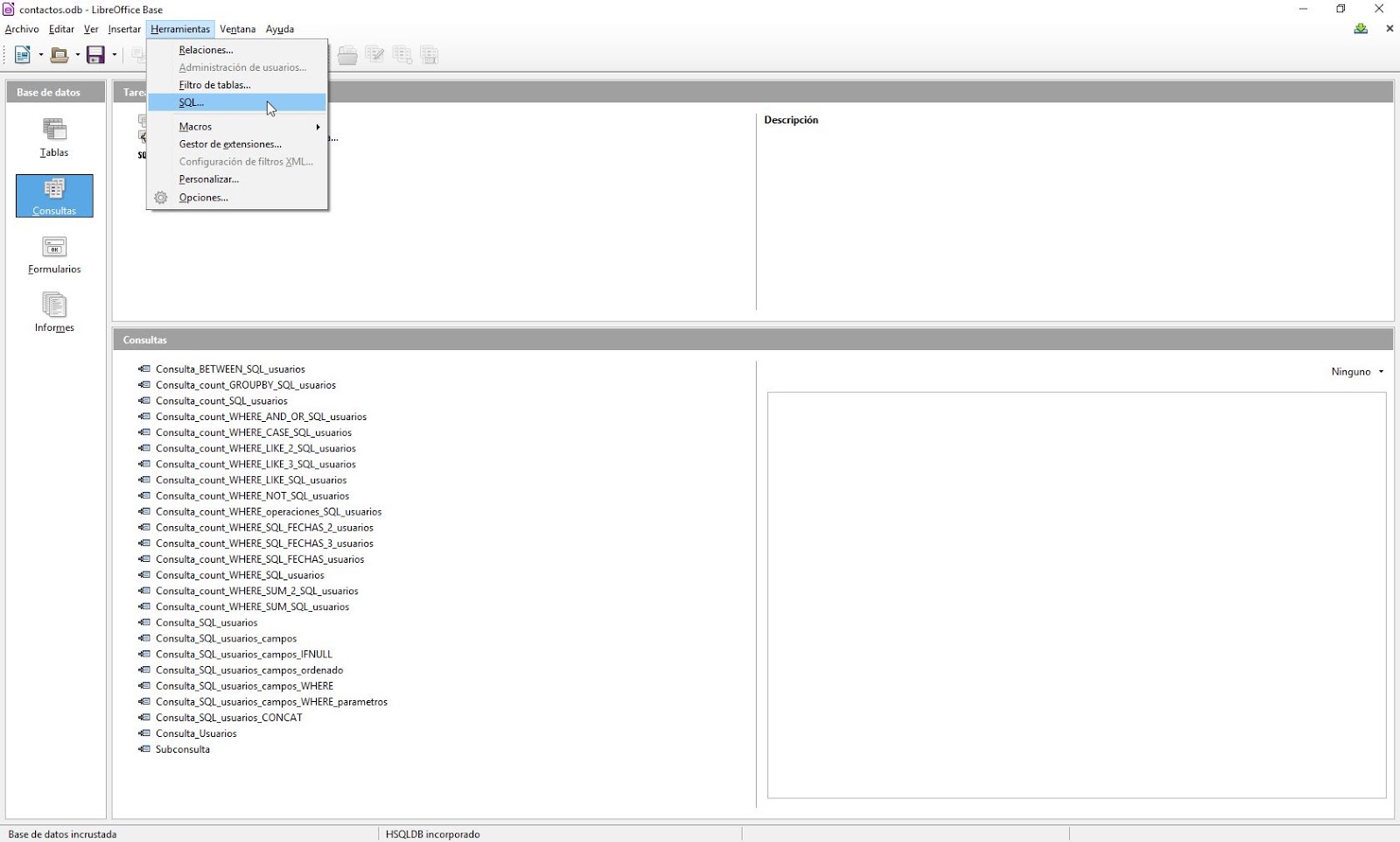Open the Gestor de extensiones entry
The image size is (1400, 842).
[x=230, y=144]
